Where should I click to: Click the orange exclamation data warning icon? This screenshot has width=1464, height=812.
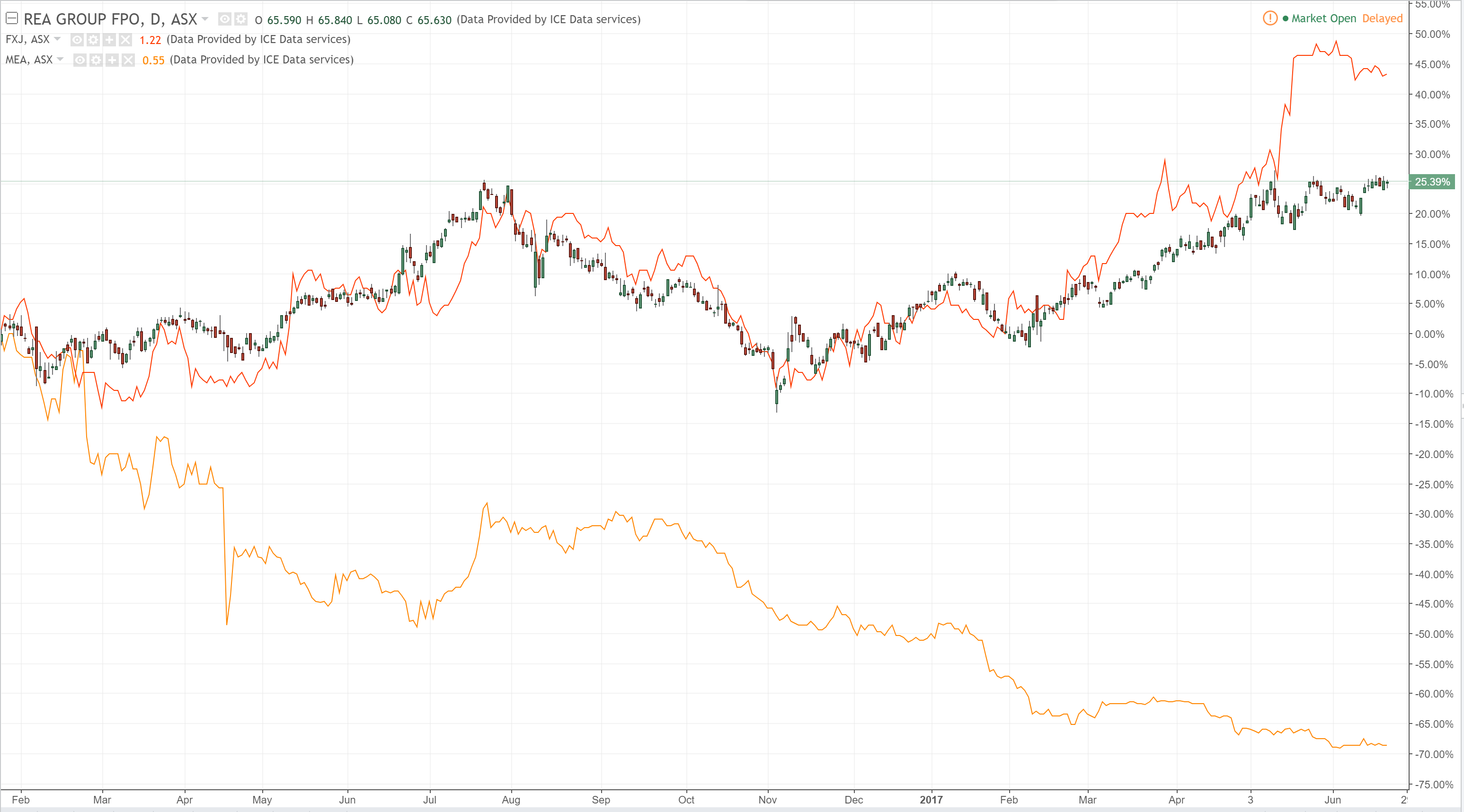[x=1269, y=18]
